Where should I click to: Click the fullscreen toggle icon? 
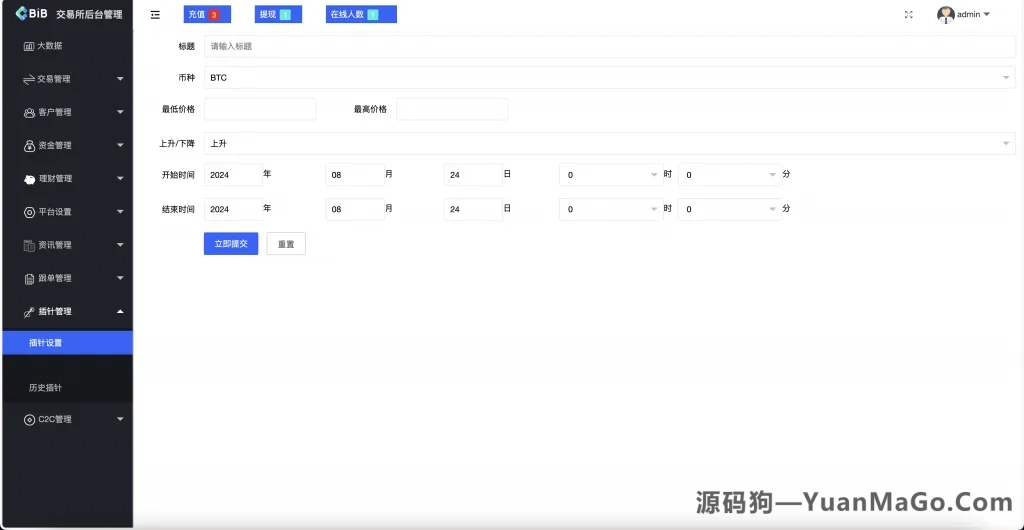coord(908,14)
